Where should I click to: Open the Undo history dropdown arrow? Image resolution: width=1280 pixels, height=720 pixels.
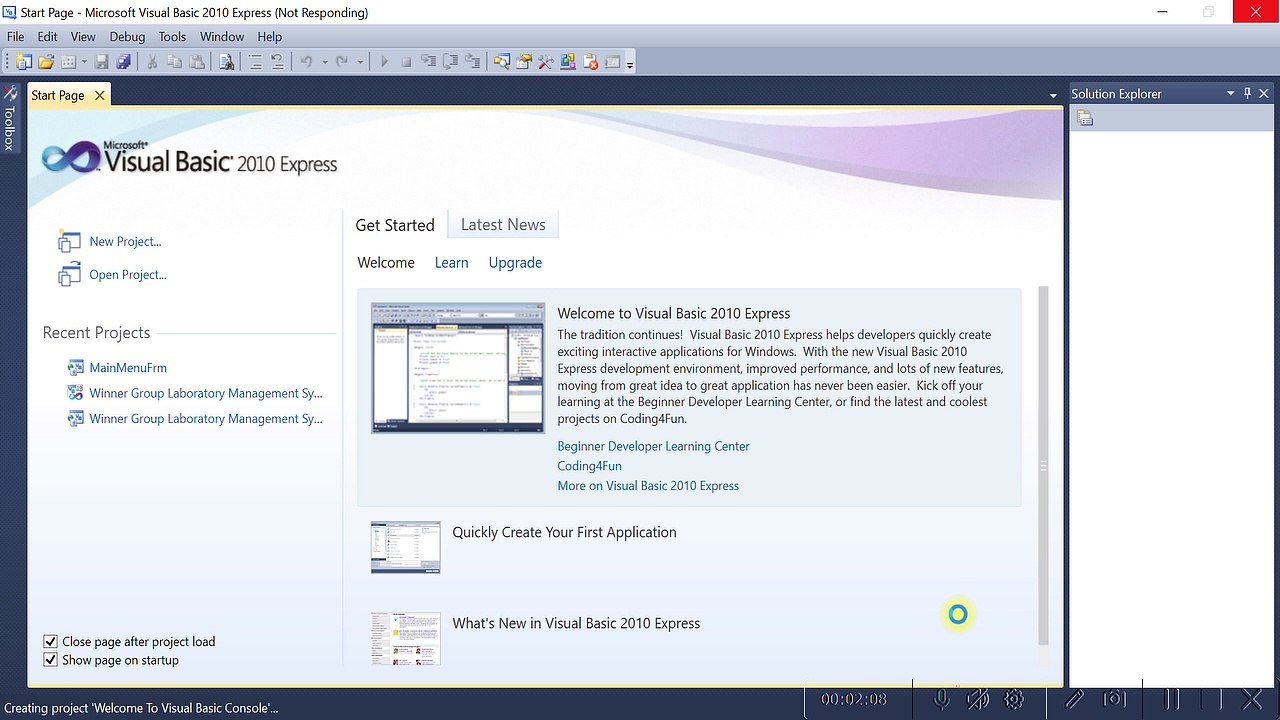click(325, 62)
